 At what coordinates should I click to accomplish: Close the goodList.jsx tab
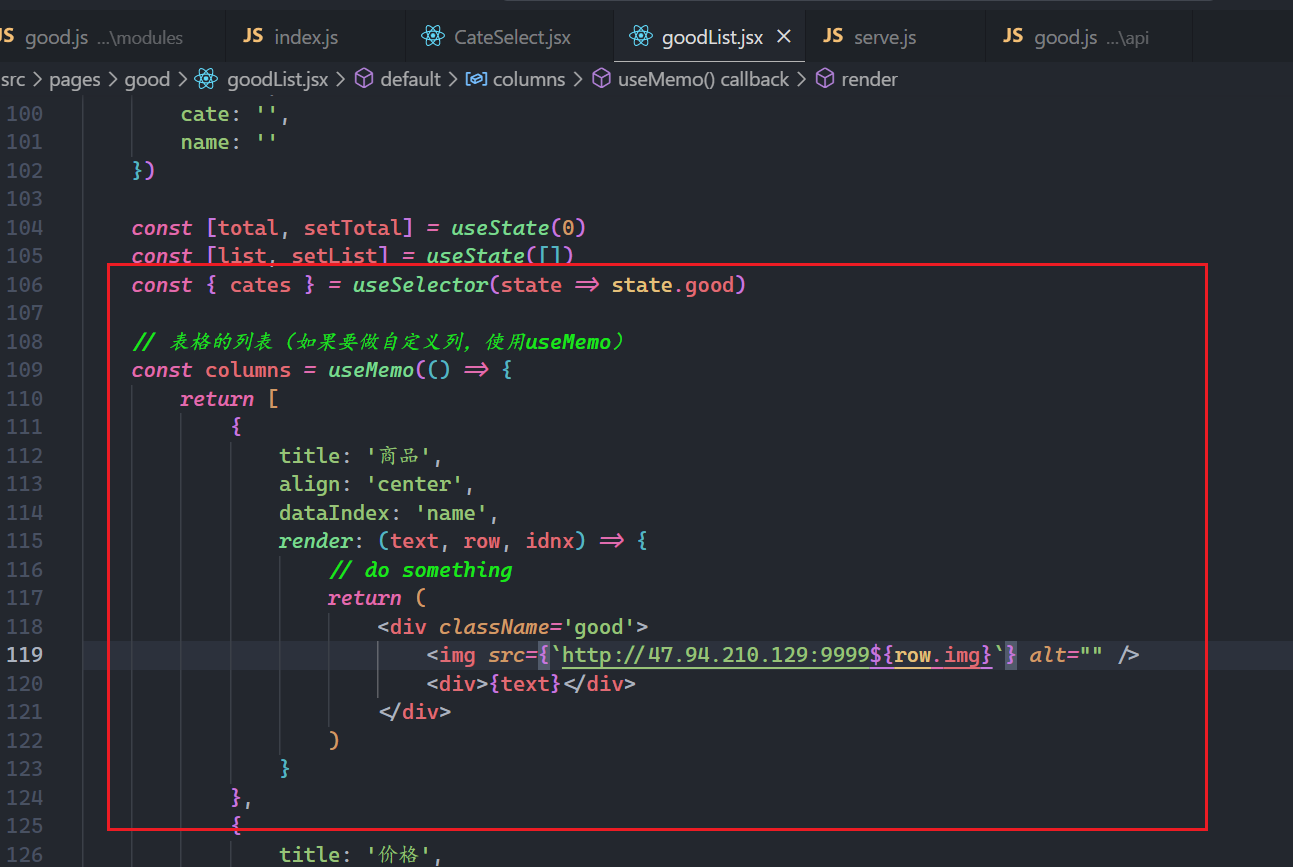784,37
